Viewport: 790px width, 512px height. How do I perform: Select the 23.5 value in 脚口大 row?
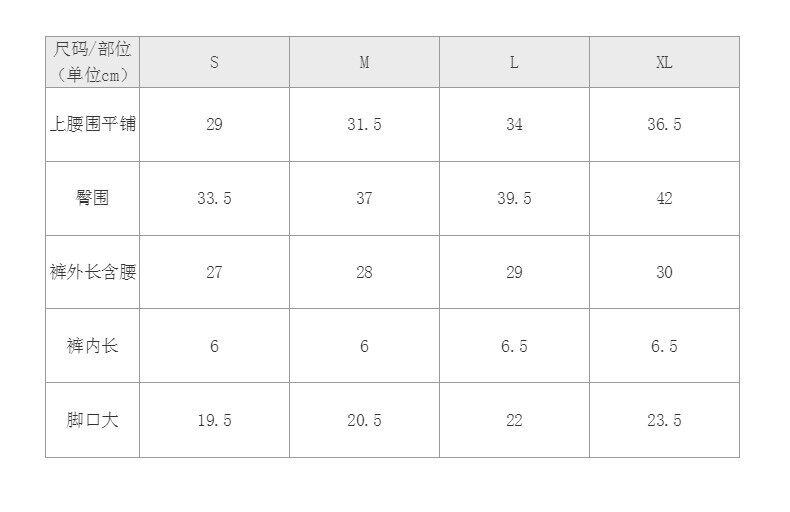coord(664,420)
